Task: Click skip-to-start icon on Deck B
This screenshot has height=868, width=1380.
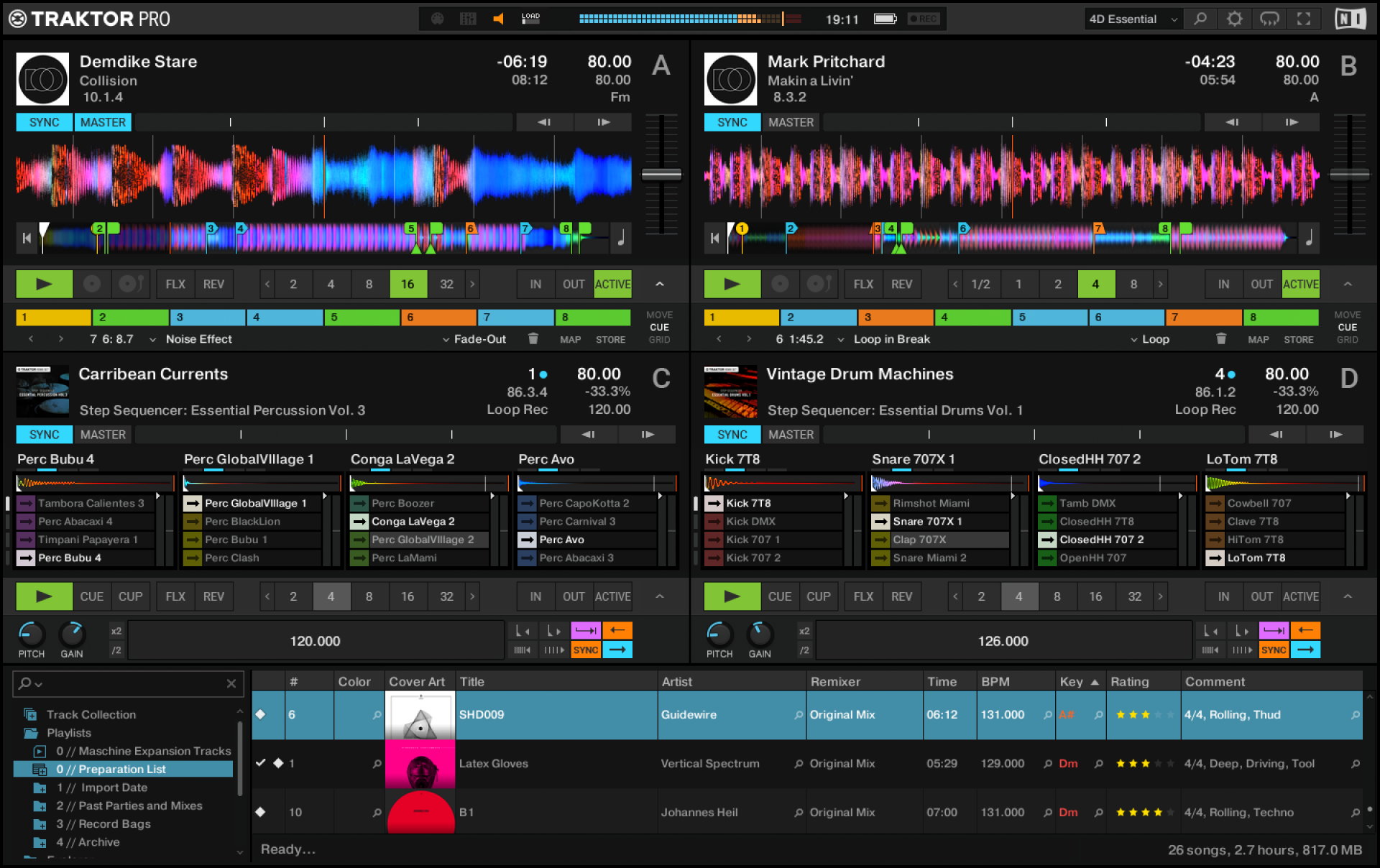Action: pos(714,238)
